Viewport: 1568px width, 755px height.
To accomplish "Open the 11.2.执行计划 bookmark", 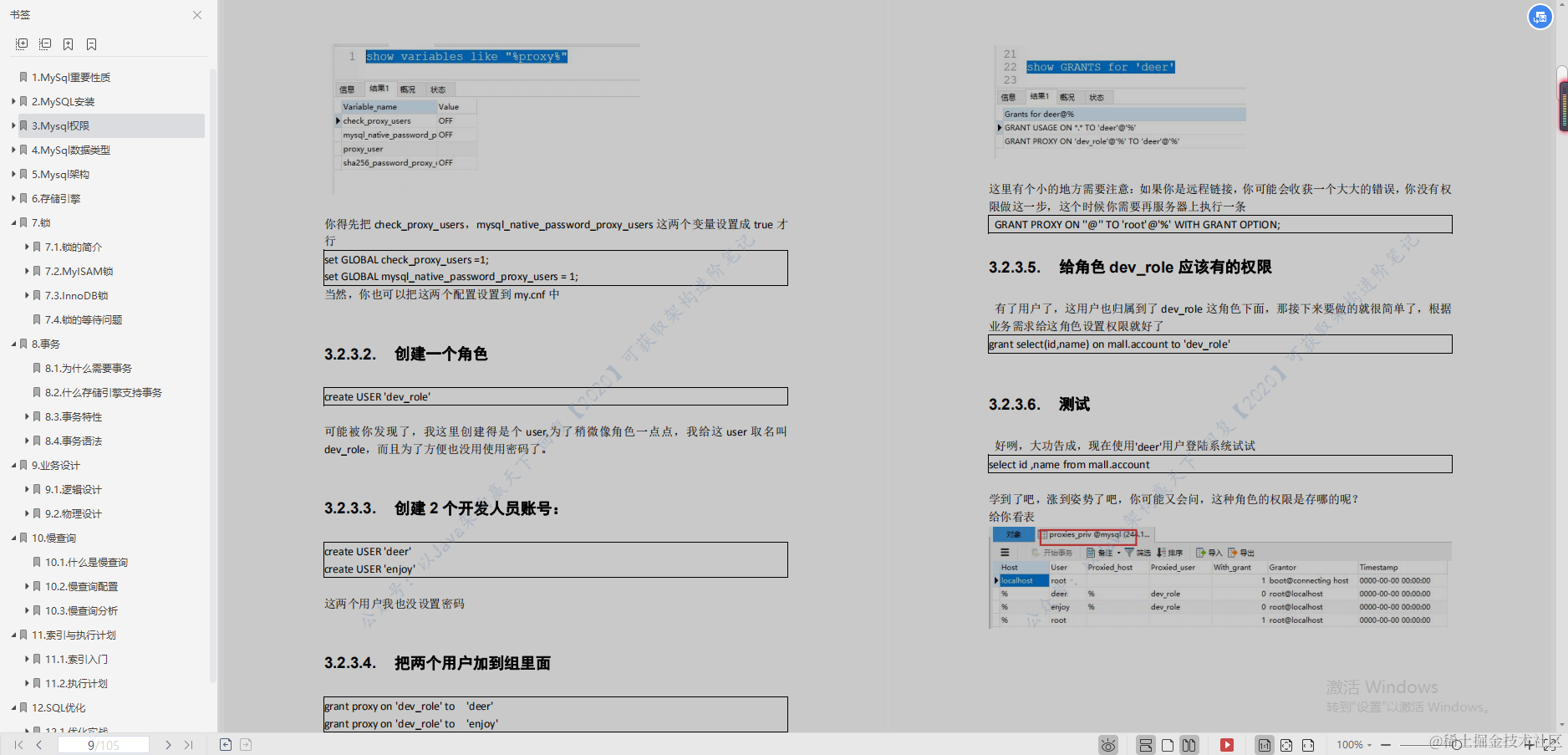I will tap(76, 684).
